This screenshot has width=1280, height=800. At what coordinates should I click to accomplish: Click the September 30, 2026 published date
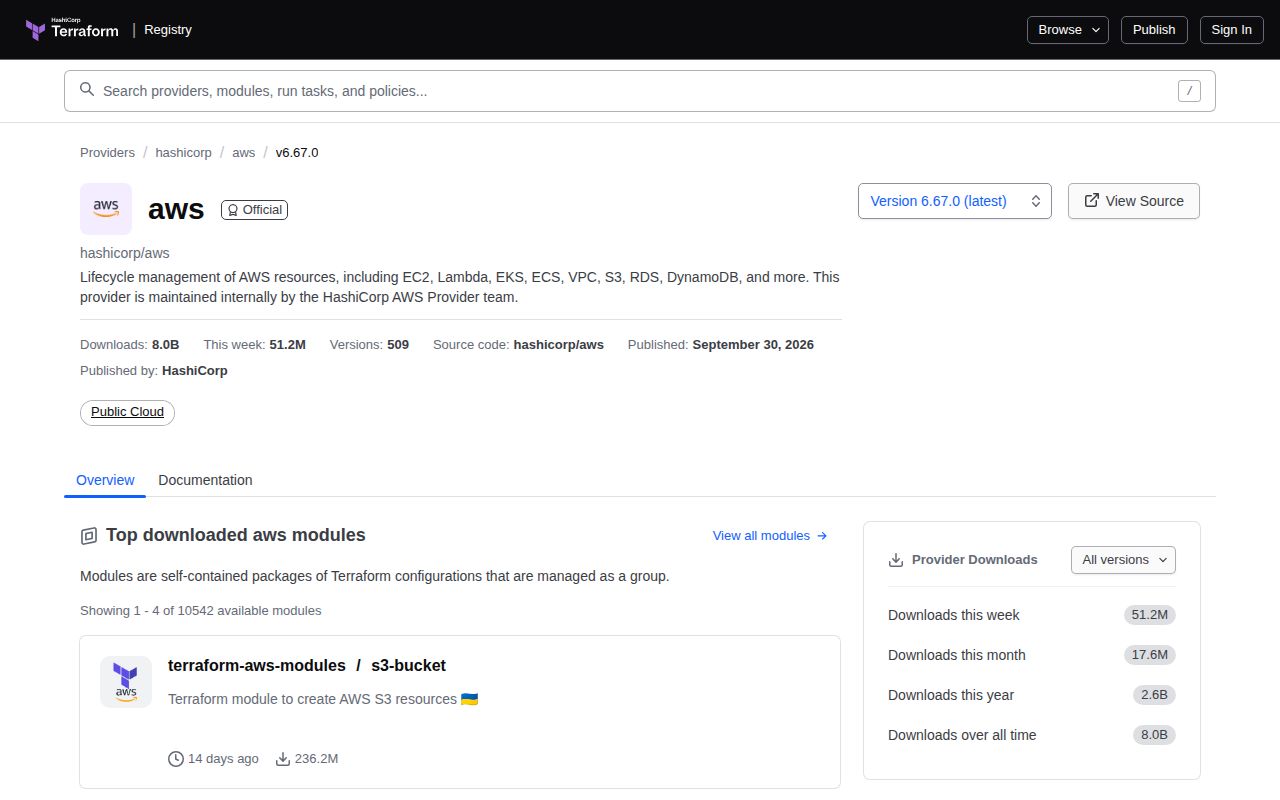click(x=753, y=345)
